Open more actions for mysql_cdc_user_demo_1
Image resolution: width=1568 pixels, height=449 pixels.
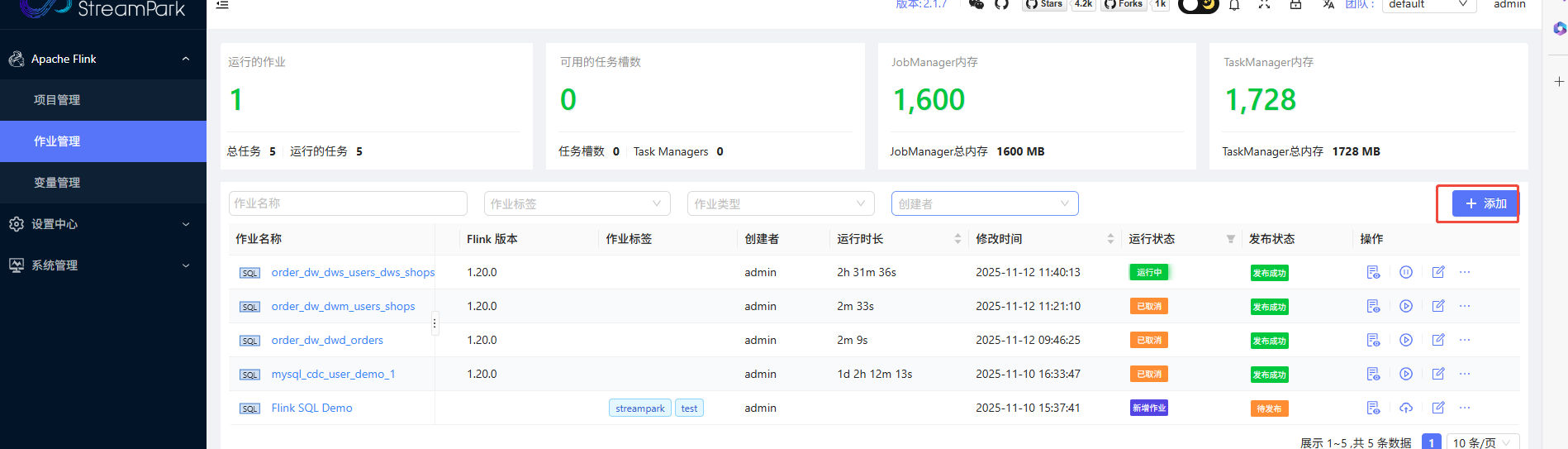(1465, 374)
